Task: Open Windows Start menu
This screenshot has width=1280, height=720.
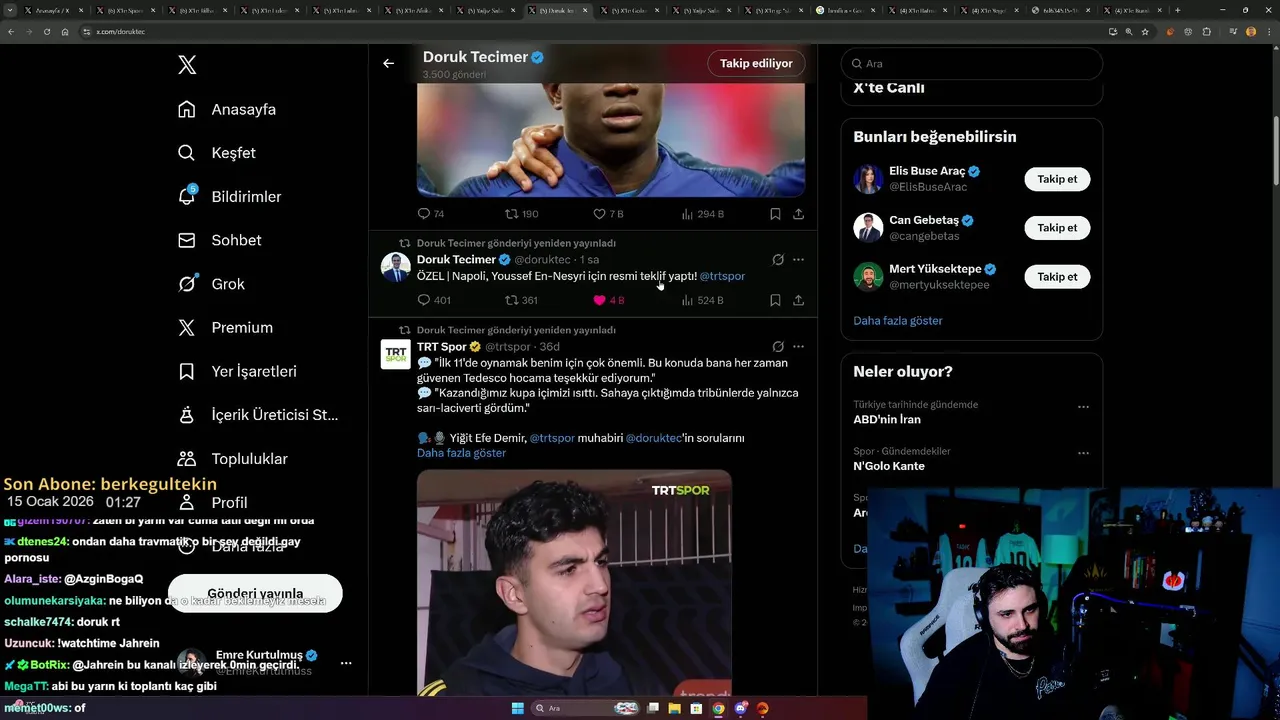Action: [518, 708]
